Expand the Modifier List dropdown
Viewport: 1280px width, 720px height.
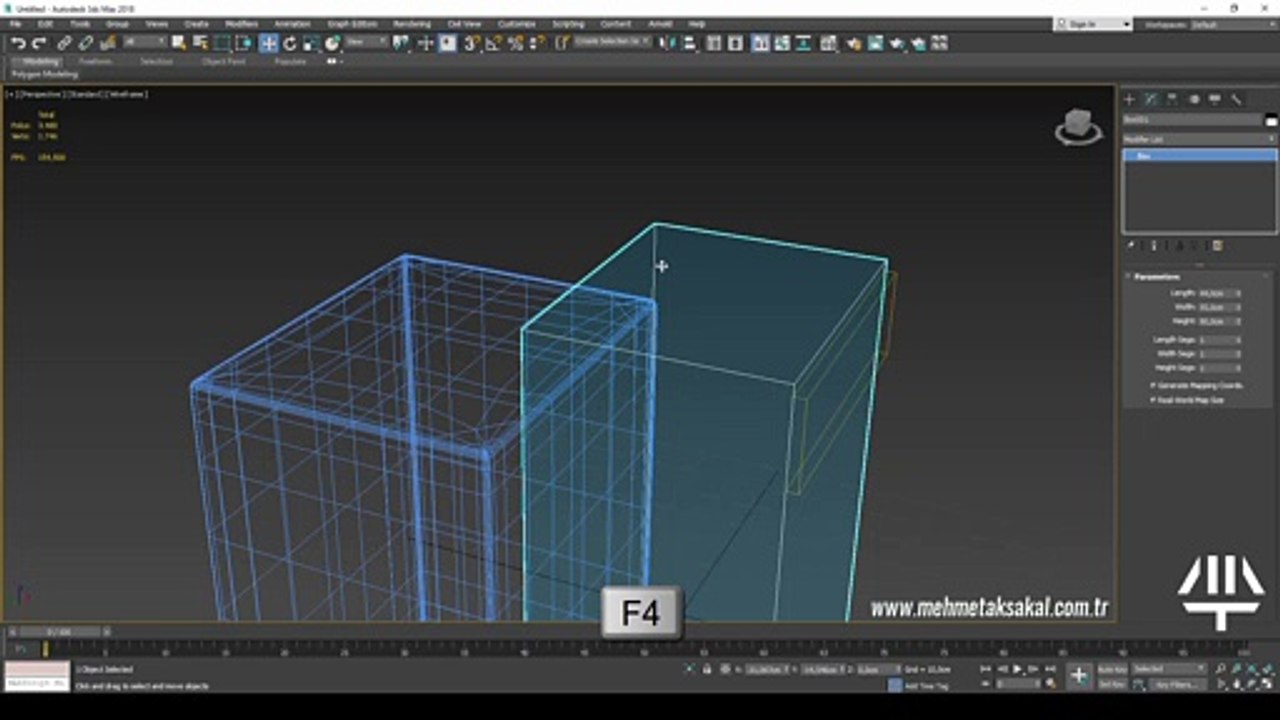click(x=1199, y=139)
